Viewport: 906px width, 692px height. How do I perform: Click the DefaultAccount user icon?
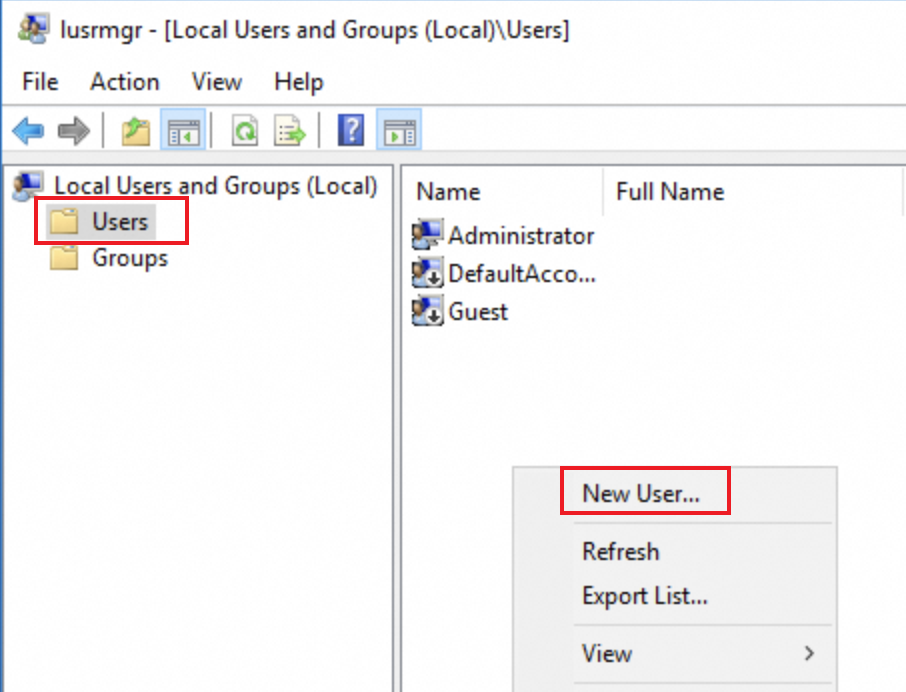click(428, 273)
